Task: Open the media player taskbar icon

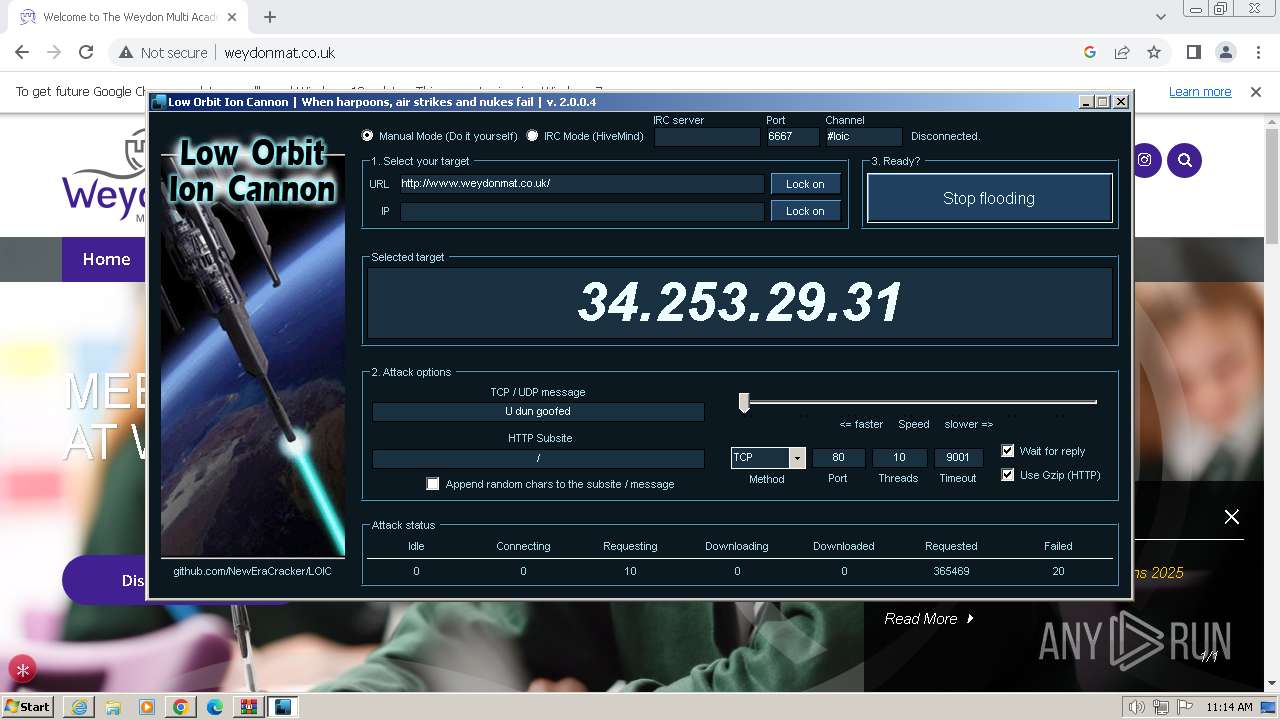Action: point(146,707)
